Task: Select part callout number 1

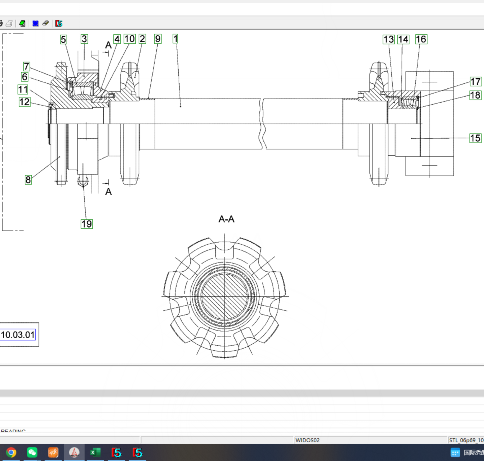Action: 176,39
